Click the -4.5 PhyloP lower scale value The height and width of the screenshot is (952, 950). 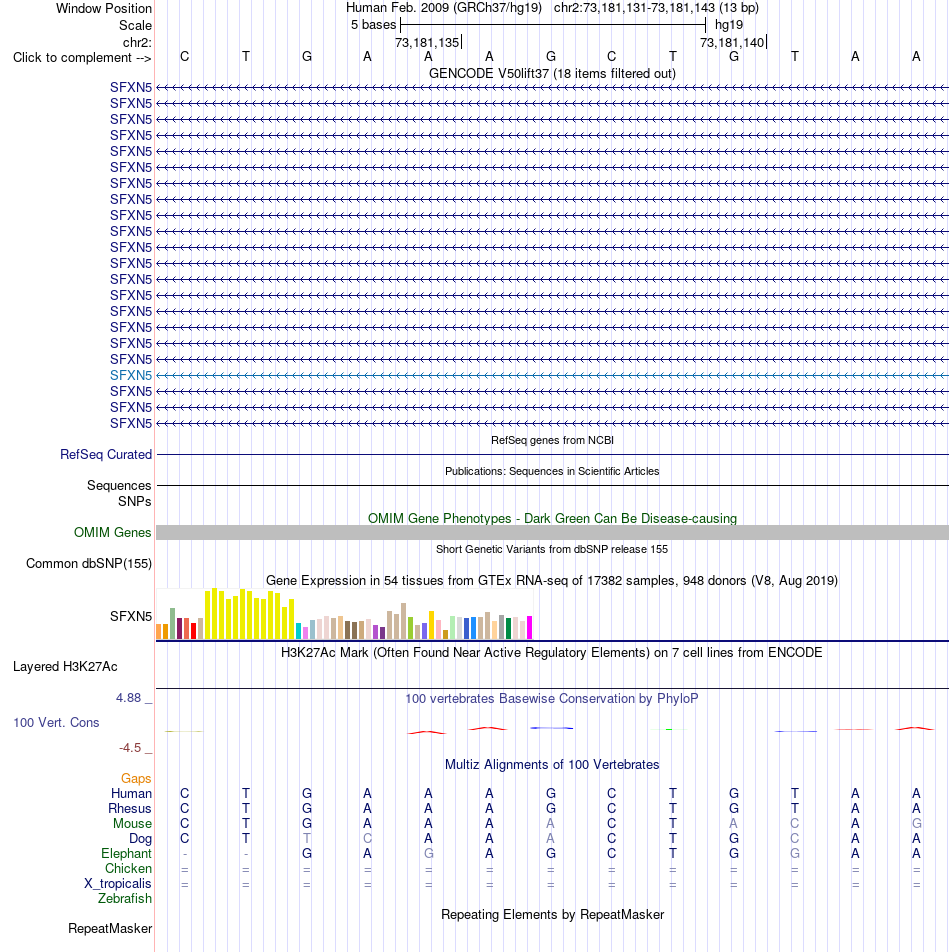click(130, 748)
